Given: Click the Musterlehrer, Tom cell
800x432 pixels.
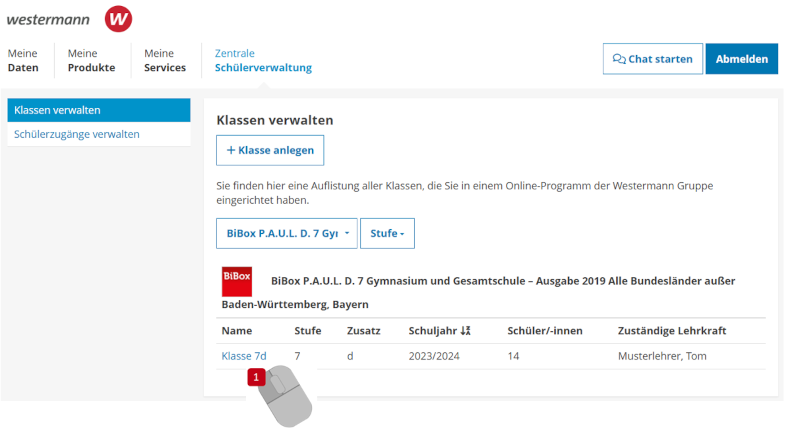Looking at the screenshot, I should pyautogui.click(x=662, y=356).
